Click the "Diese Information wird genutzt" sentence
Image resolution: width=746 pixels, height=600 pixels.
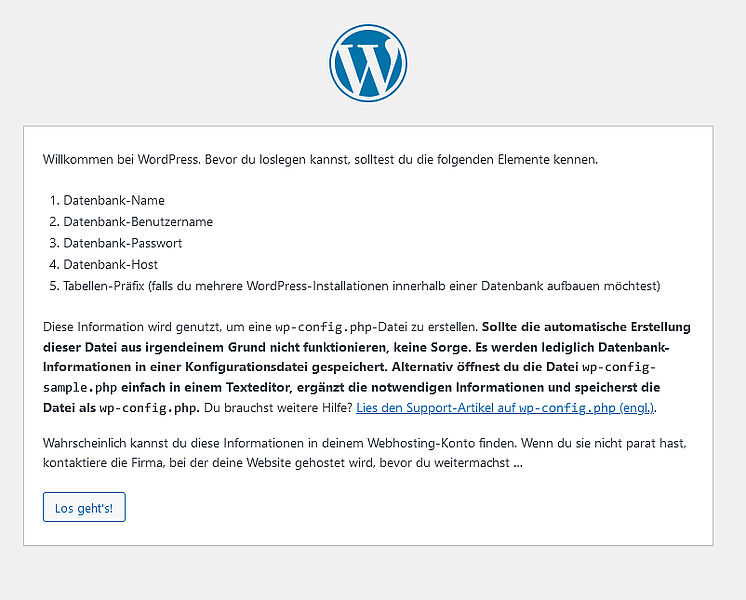(260, 327)
